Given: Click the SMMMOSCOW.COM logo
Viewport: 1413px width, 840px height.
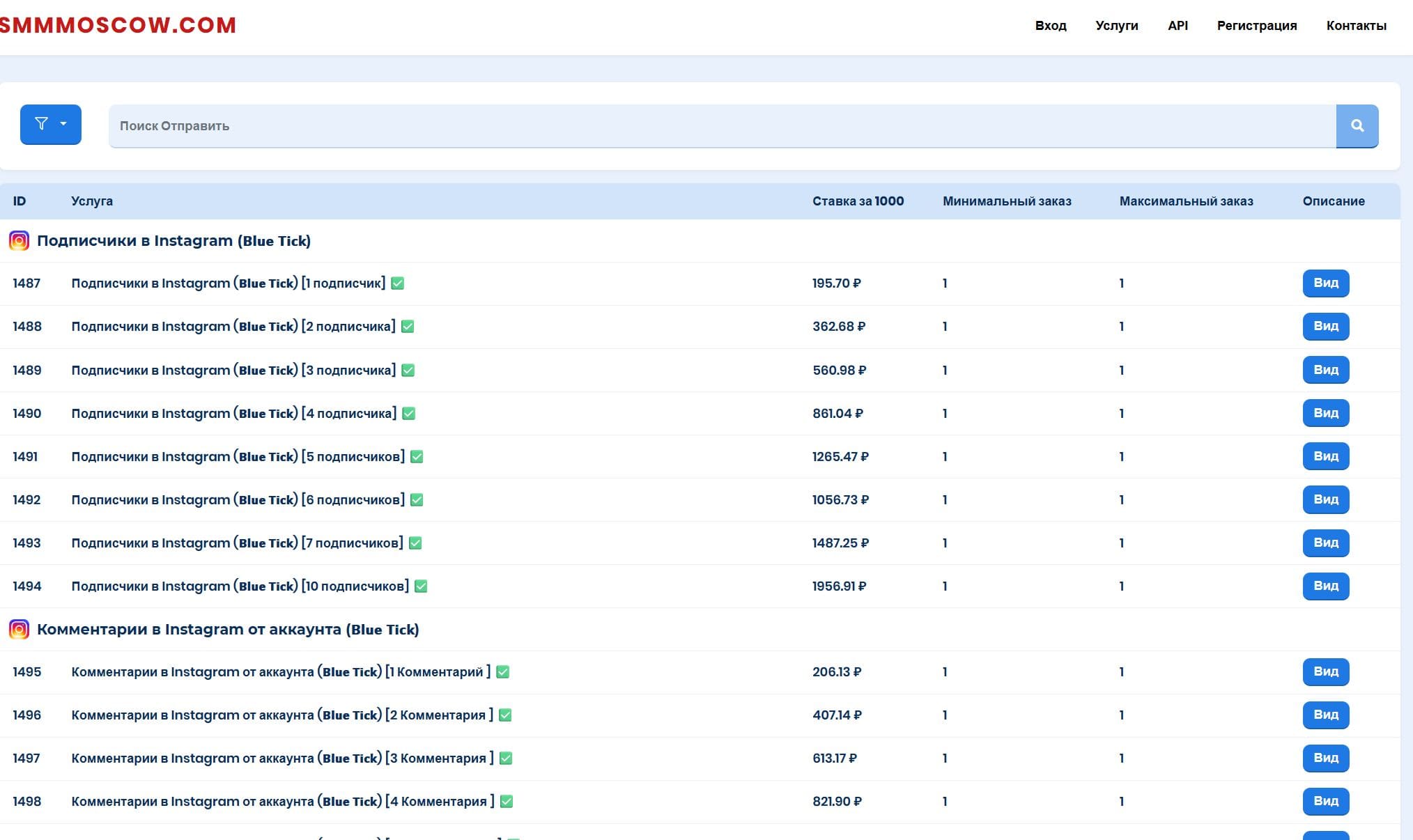Looking at the screenshot, I should coord(117,25).
